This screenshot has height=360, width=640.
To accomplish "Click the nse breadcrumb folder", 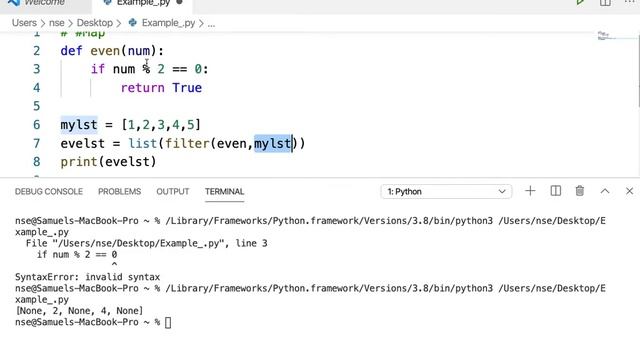I will click(57, 23).
